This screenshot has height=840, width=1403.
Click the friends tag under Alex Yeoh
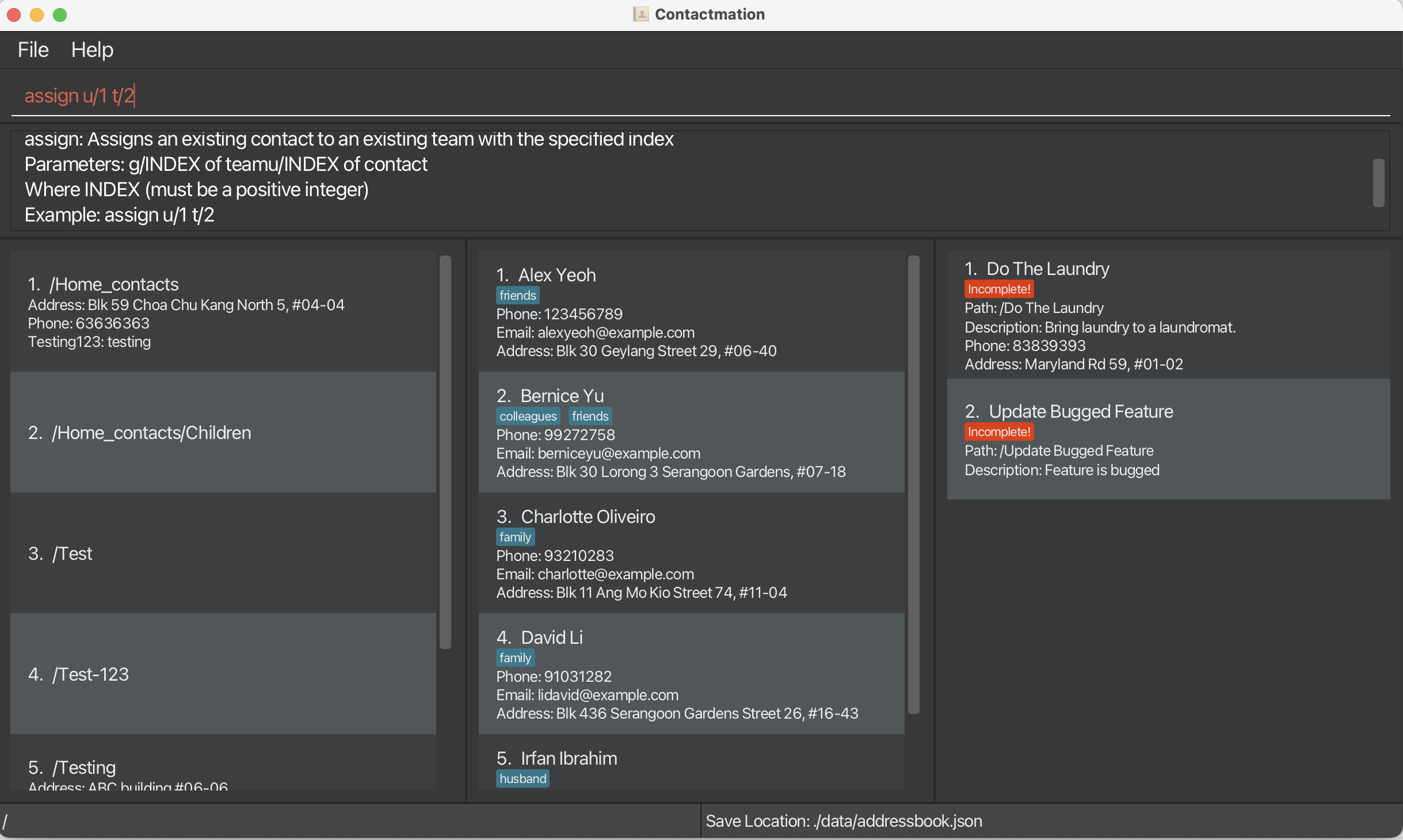pos(517,296)
